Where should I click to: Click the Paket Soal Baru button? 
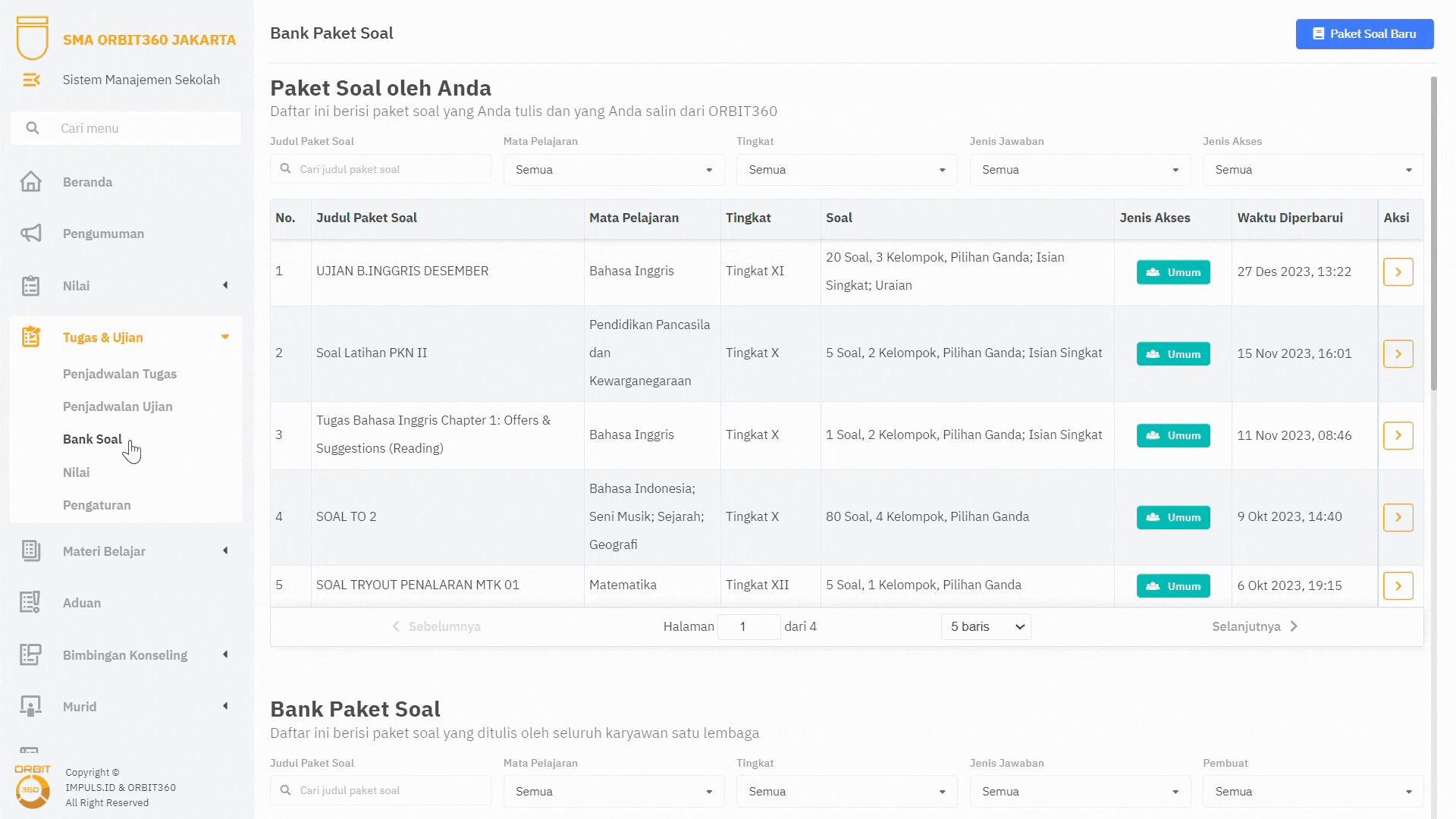(x=1364, y=34)
